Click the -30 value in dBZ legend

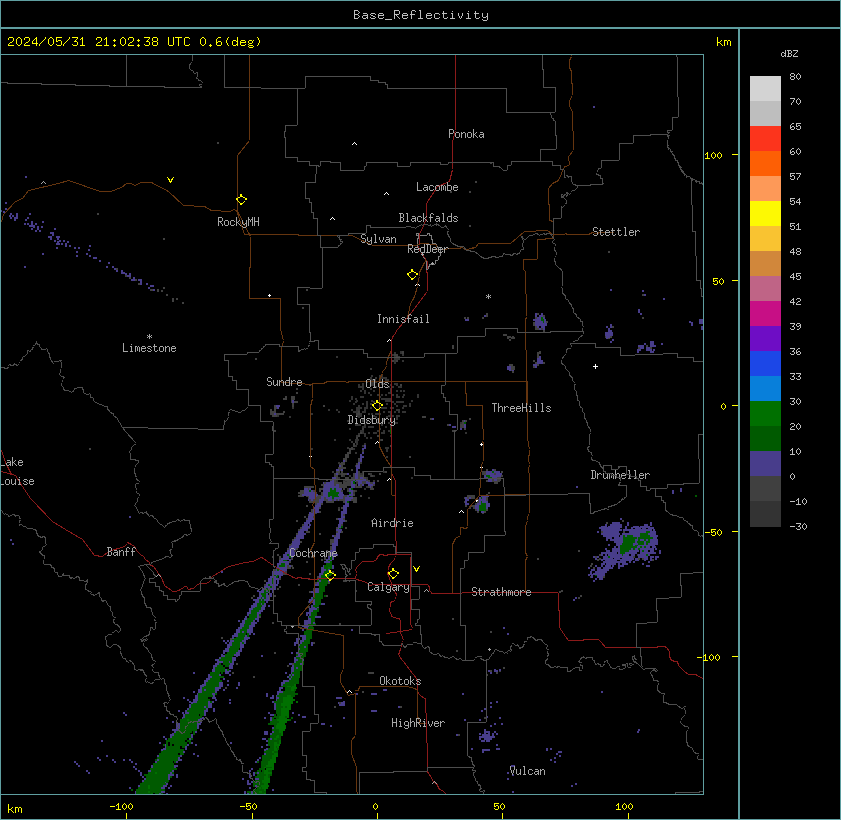pyautogui.click(x=798, y=527)
